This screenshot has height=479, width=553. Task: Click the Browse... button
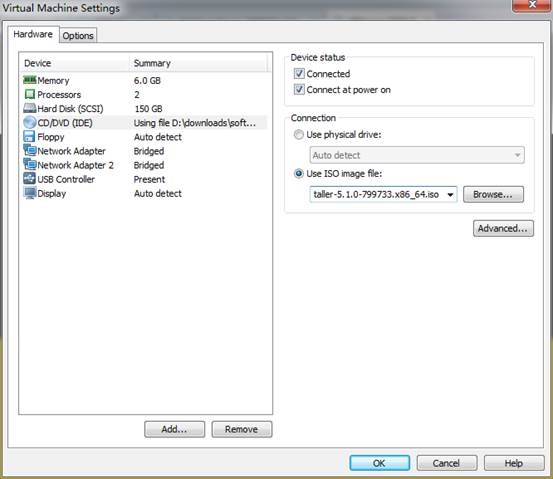493,194
